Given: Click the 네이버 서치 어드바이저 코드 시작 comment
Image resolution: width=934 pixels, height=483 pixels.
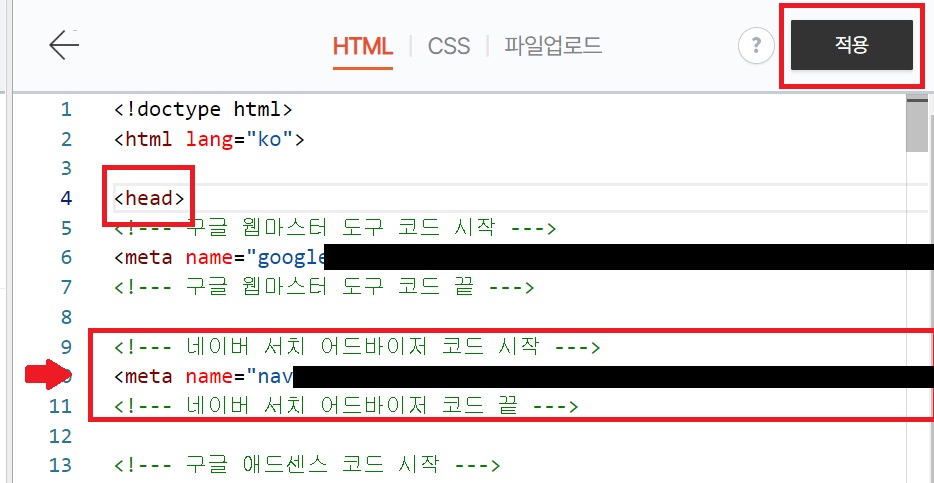Looking at the screenshot, I should tap(357, 347).
